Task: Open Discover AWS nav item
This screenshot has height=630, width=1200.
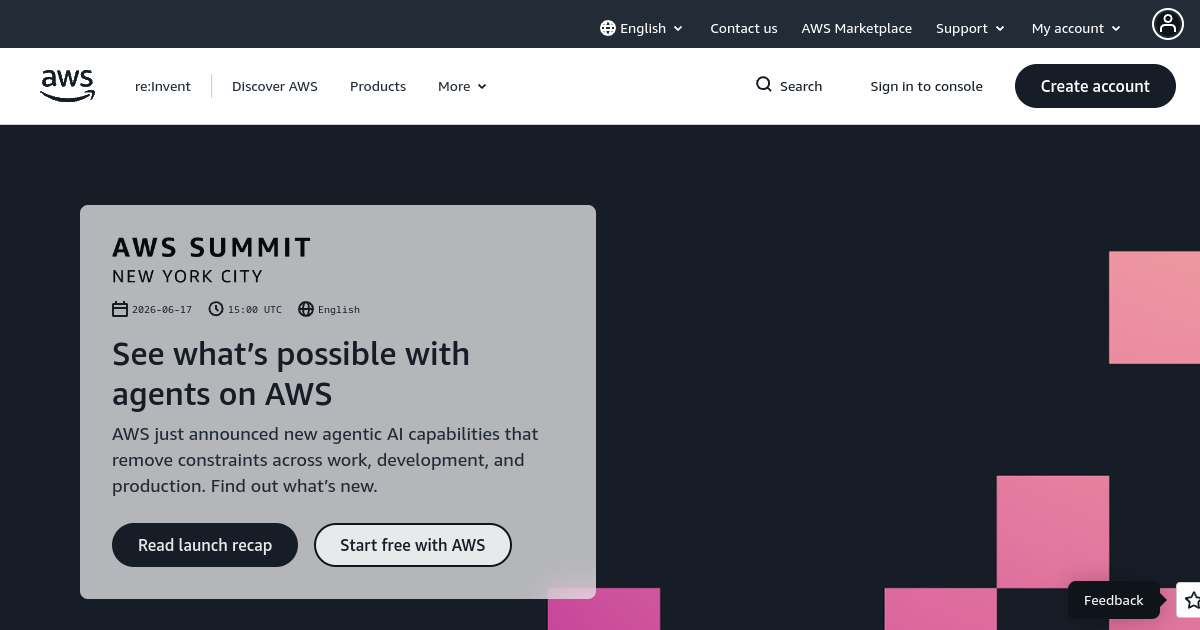Action: 275,86
